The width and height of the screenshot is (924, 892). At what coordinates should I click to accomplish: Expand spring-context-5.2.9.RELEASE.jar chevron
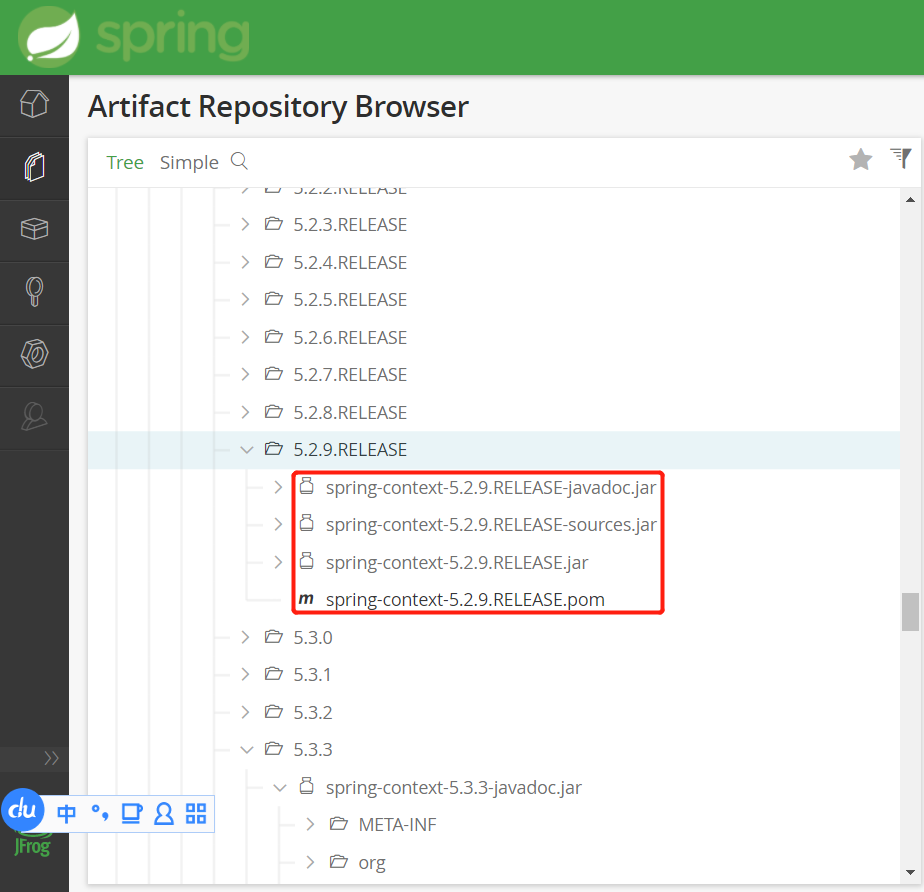click(x=278, y=562)
